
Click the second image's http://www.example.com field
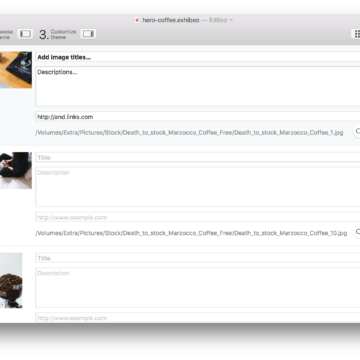198,217
